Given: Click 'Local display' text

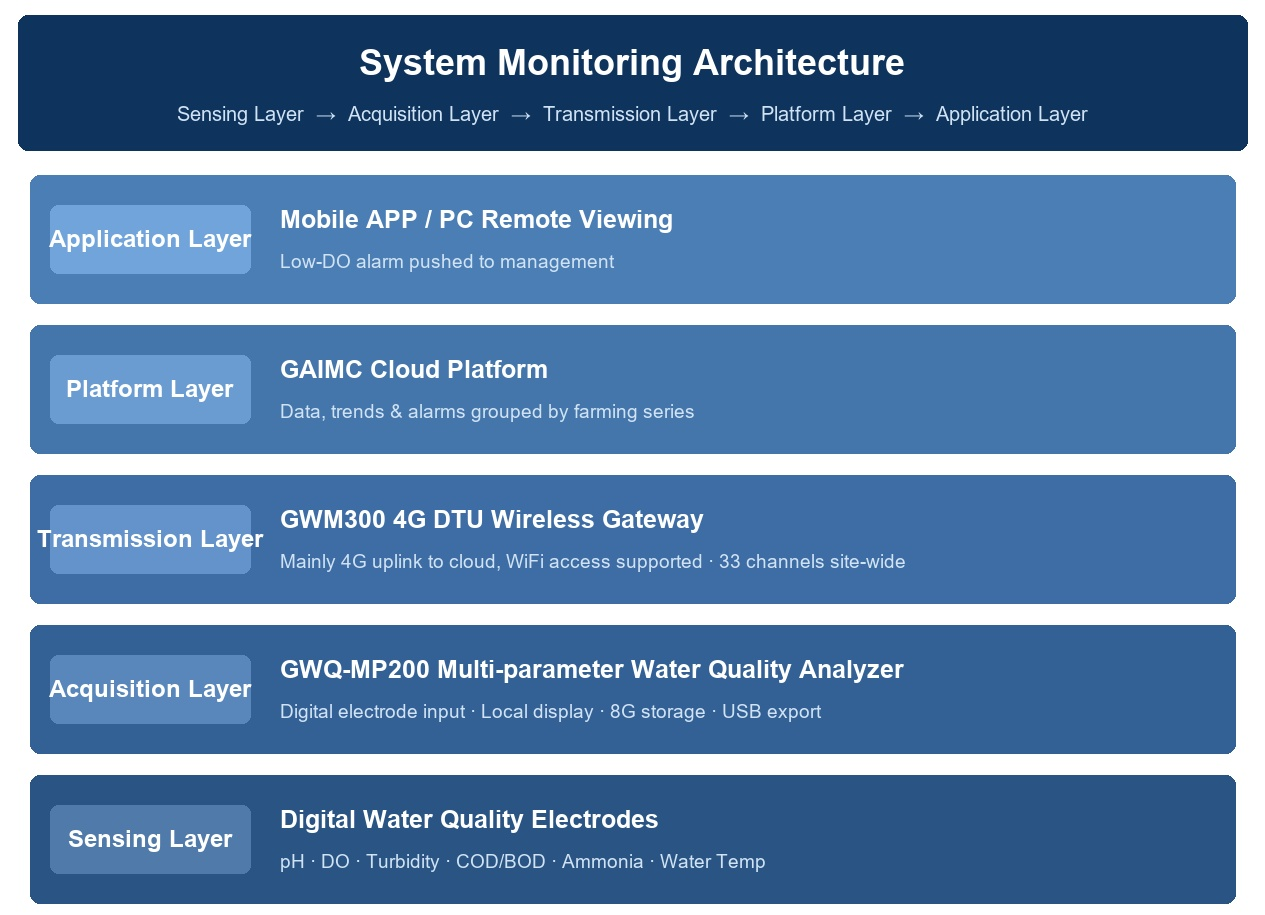Looking at the screenshot, I should point(537,712).
